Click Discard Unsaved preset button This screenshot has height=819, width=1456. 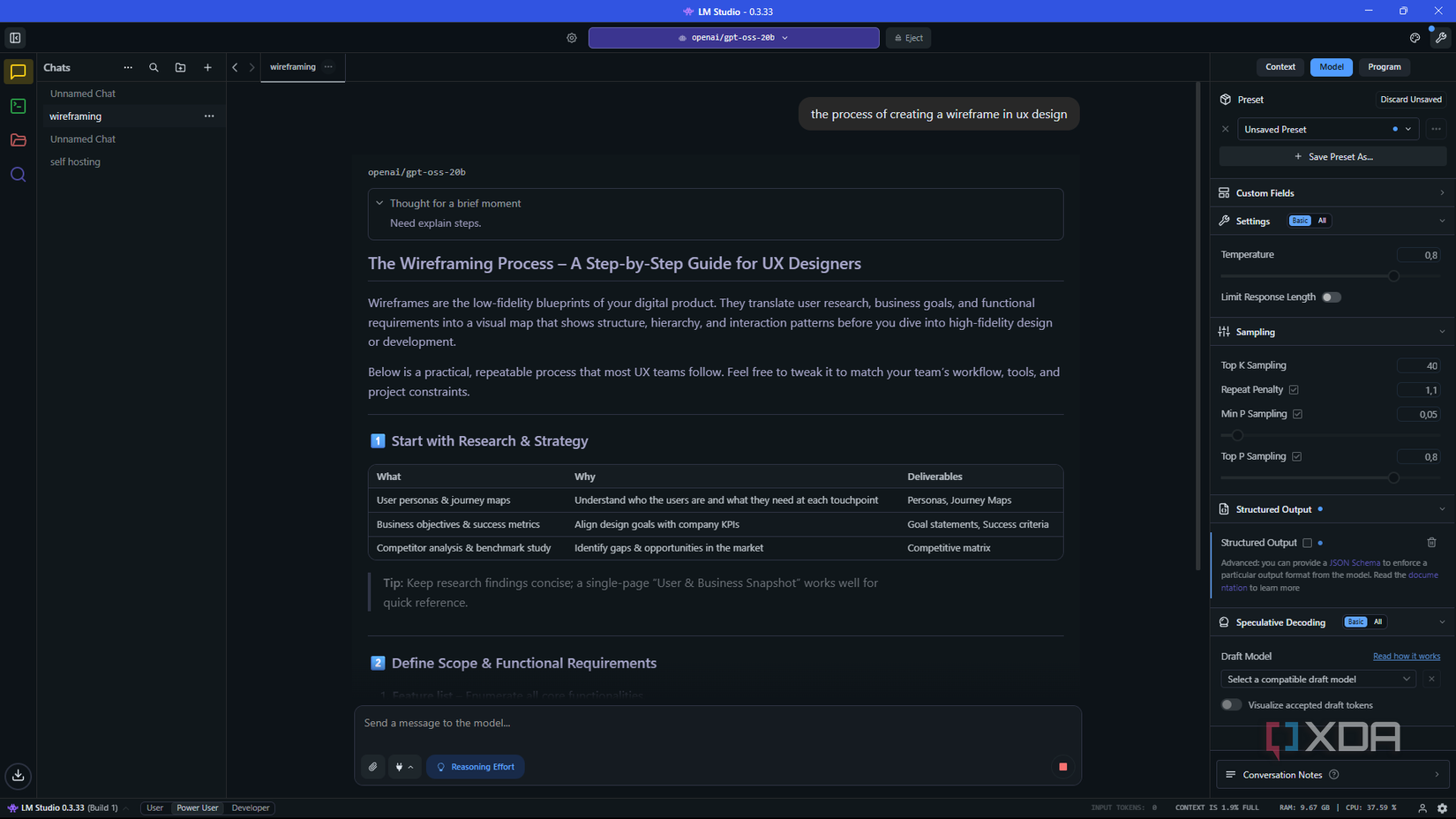pos(1411,100)
